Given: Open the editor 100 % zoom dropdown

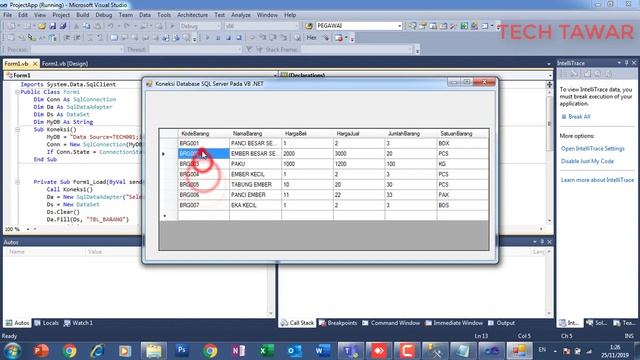Looking at the screenshot, I should click(x=28, y=229).
